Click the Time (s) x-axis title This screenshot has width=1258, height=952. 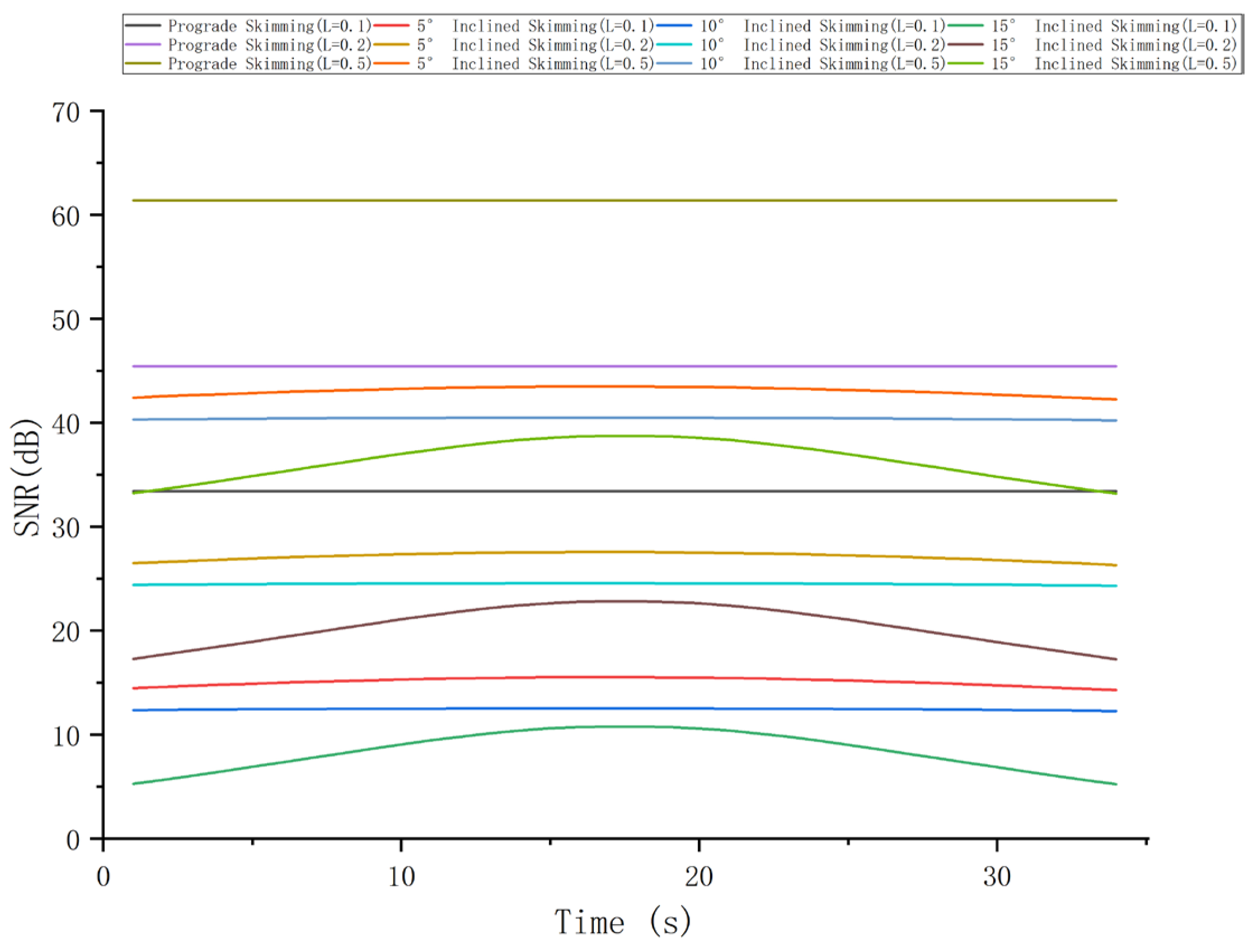click(x=623, y=921)
